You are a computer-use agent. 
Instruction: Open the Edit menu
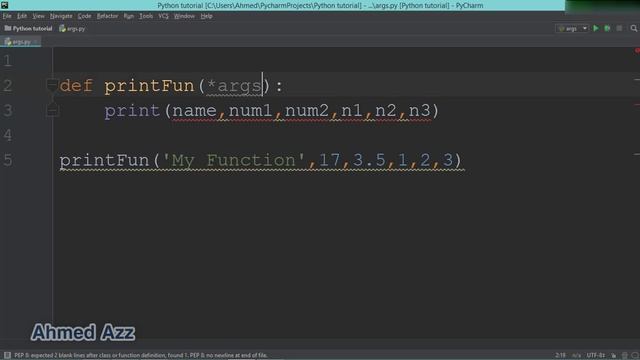click(x=22, y=16)
